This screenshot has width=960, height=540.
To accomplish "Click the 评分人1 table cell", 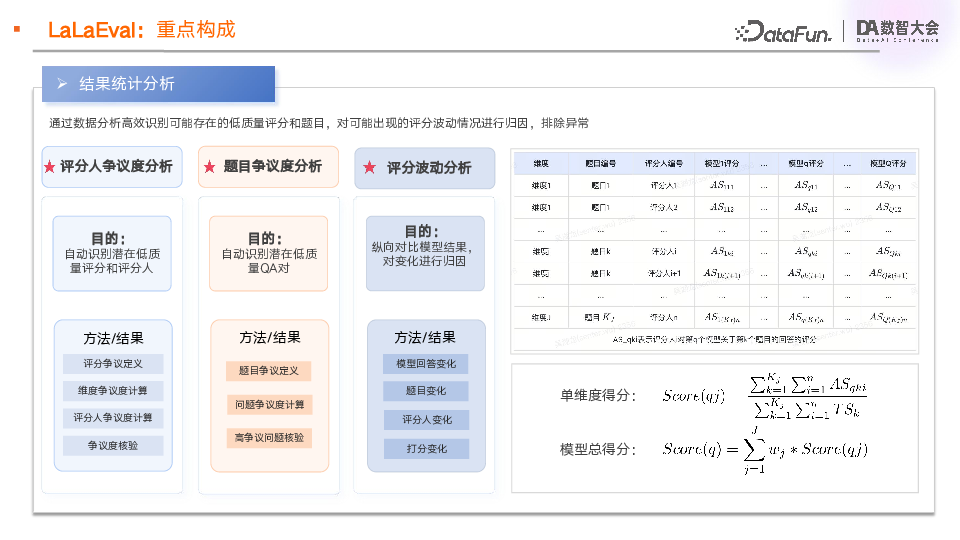I will tap(664, 186).
